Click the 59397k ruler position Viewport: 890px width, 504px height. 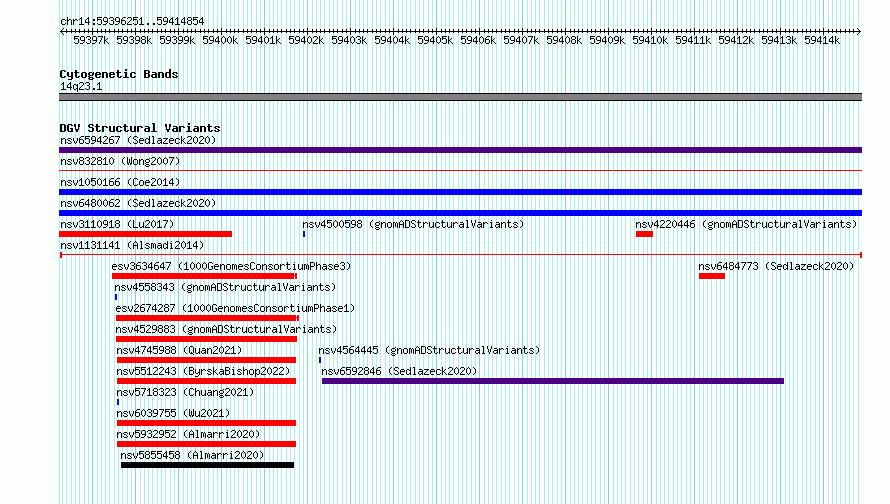click(91, 40)
